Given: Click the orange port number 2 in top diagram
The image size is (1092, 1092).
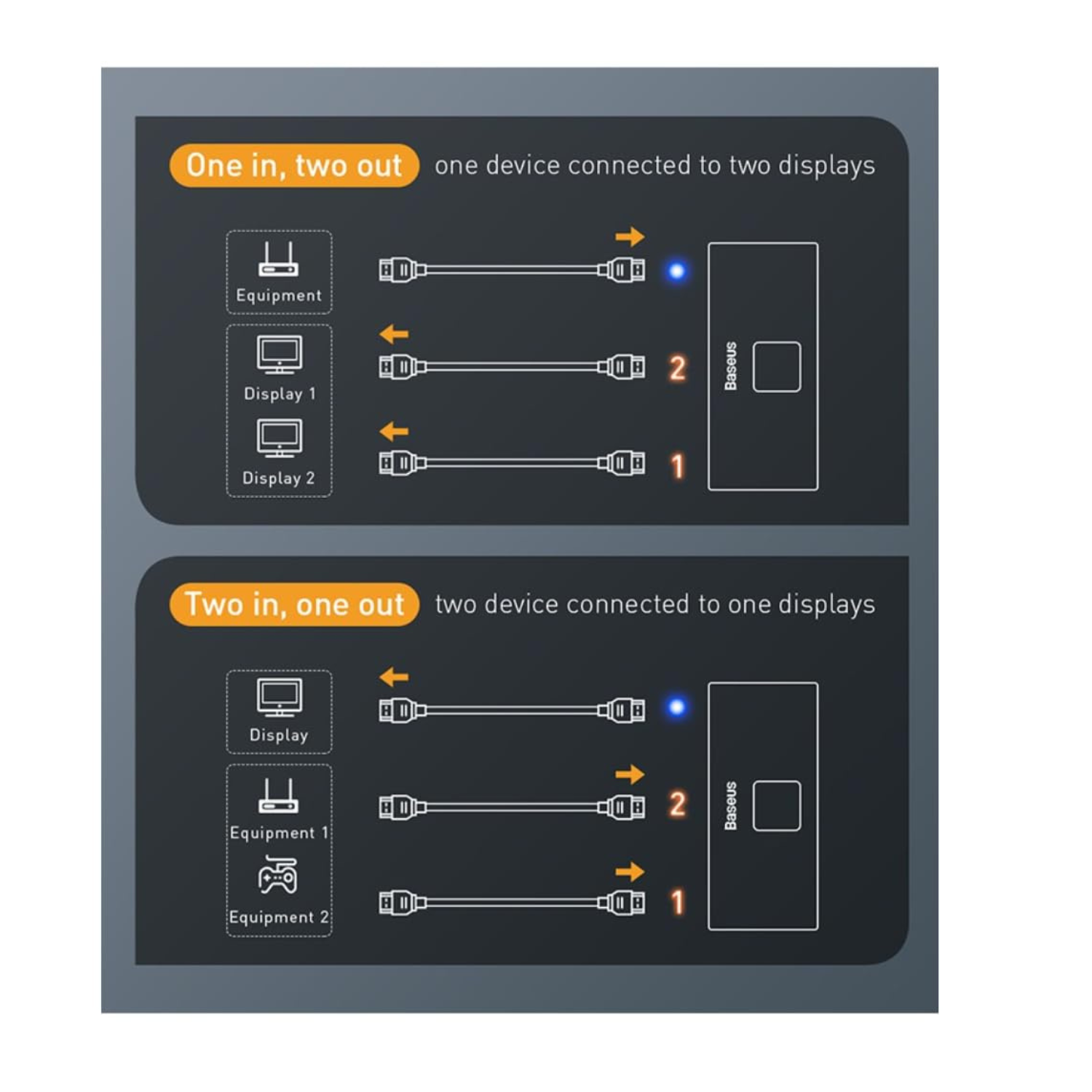Looking at the screenshot, I should click(x=677, y=368).
